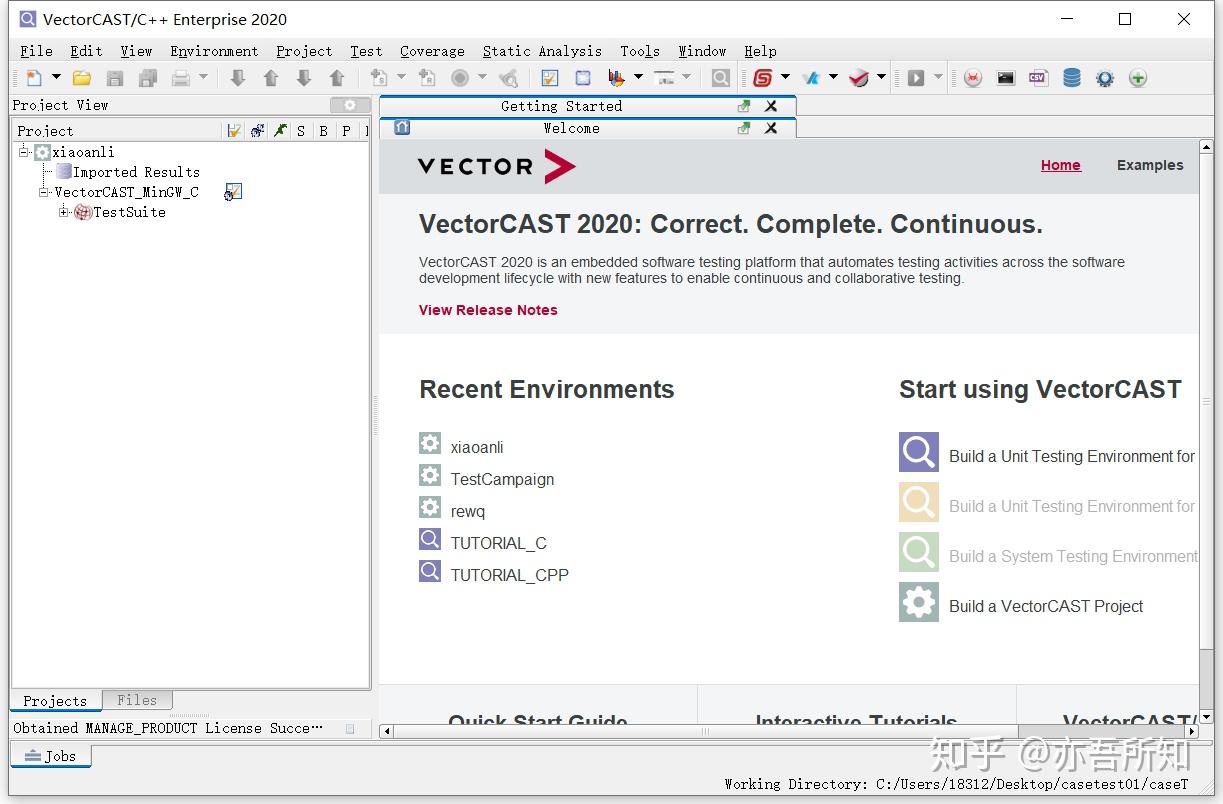This screenshot has width=1223, height=804.
Task: Toggle the B column header in Project panel
Action: pyautogui.click(x=322, y=130)
